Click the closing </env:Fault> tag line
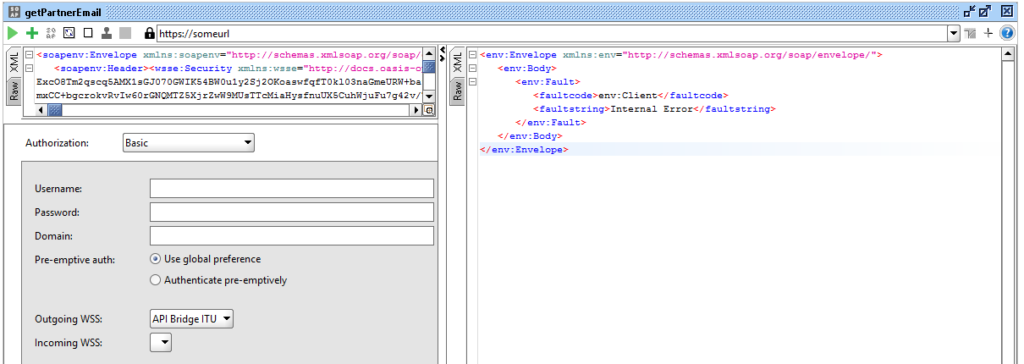Image resolution: width=1024 pixels, height=364 pixels. tap(551, 122)
